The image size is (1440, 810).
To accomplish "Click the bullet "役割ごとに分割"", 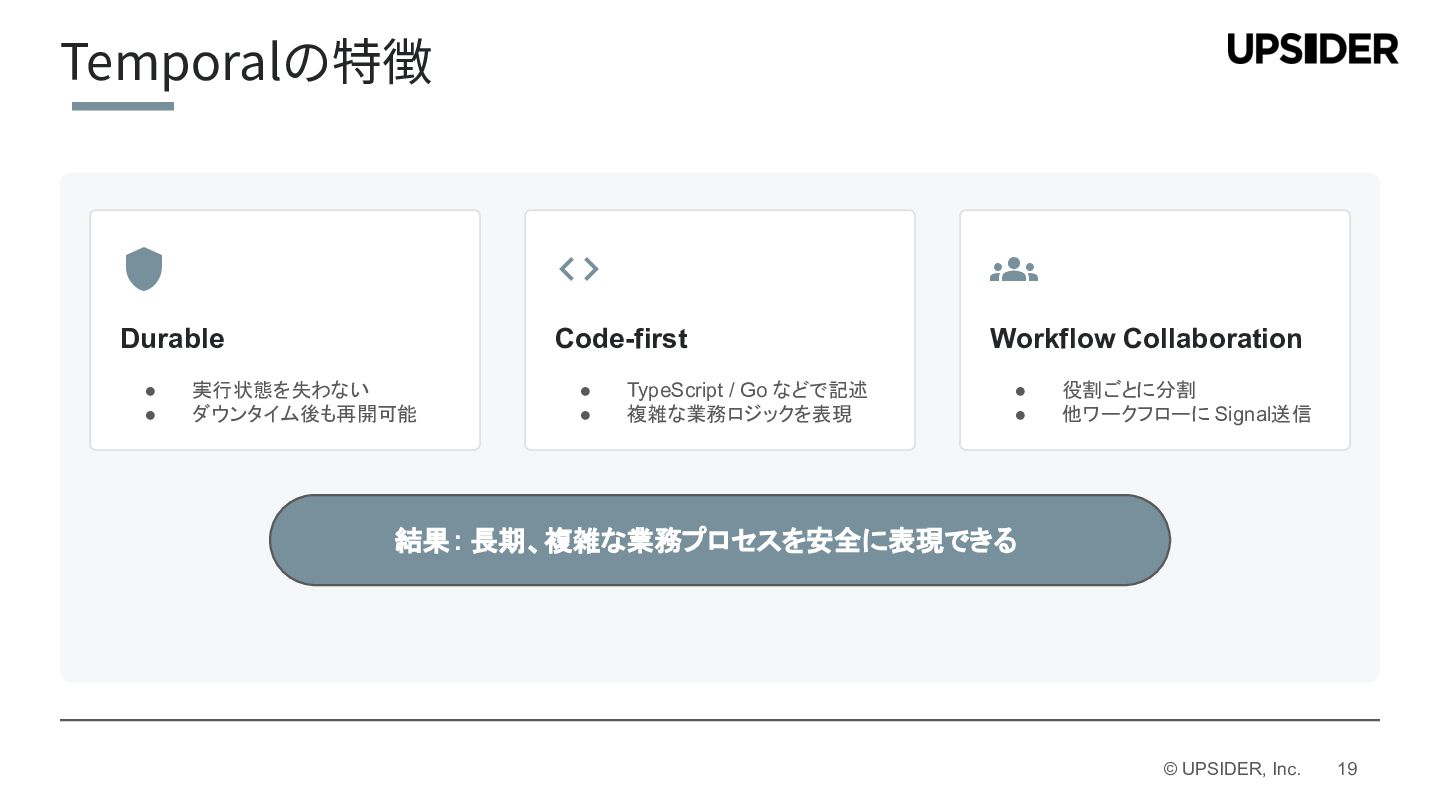I will 1129,390.
